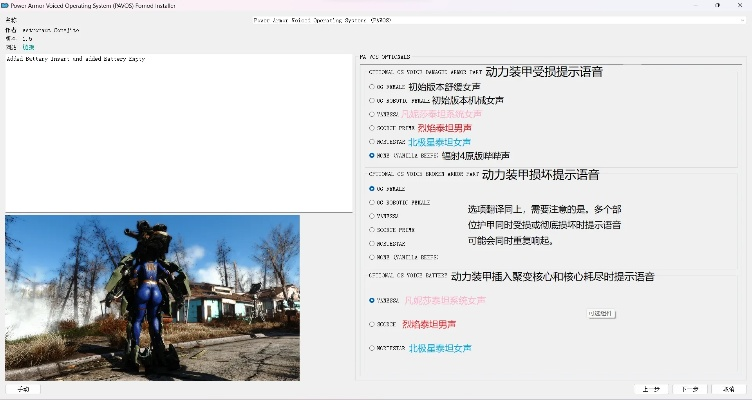
Task: Click the power armor screenshot preview
Action: click(153, 298)
